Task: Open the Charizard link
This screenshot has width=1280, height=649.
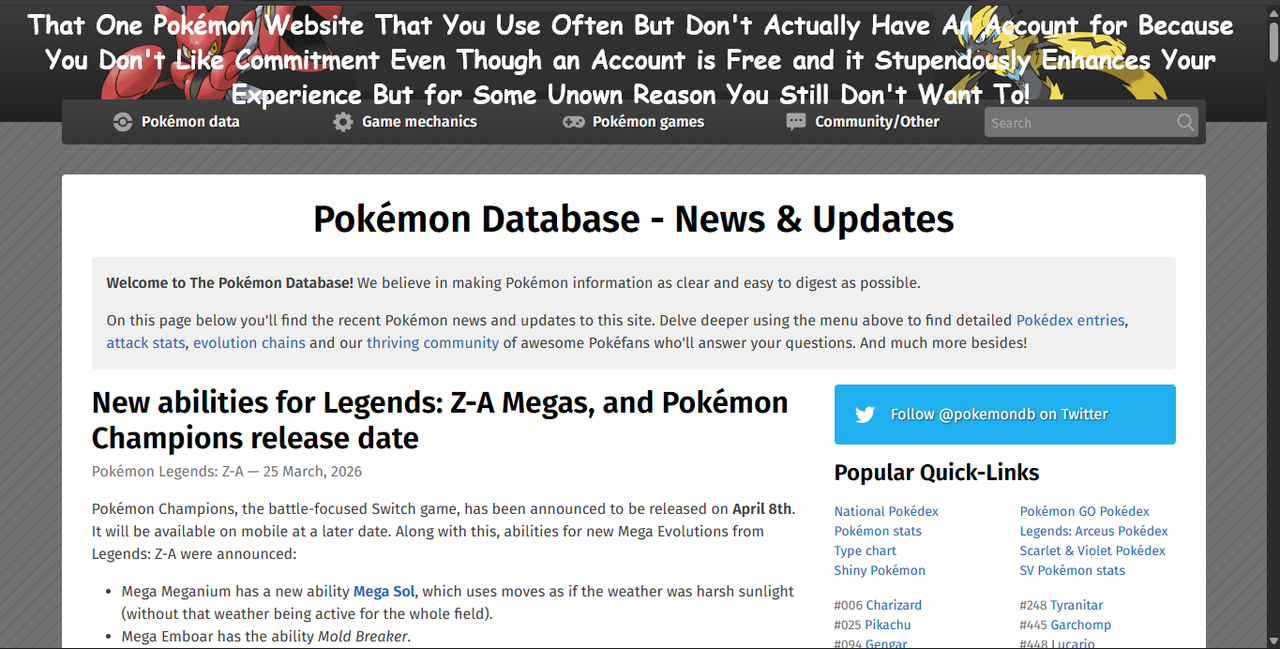Action: coord(894,605)
